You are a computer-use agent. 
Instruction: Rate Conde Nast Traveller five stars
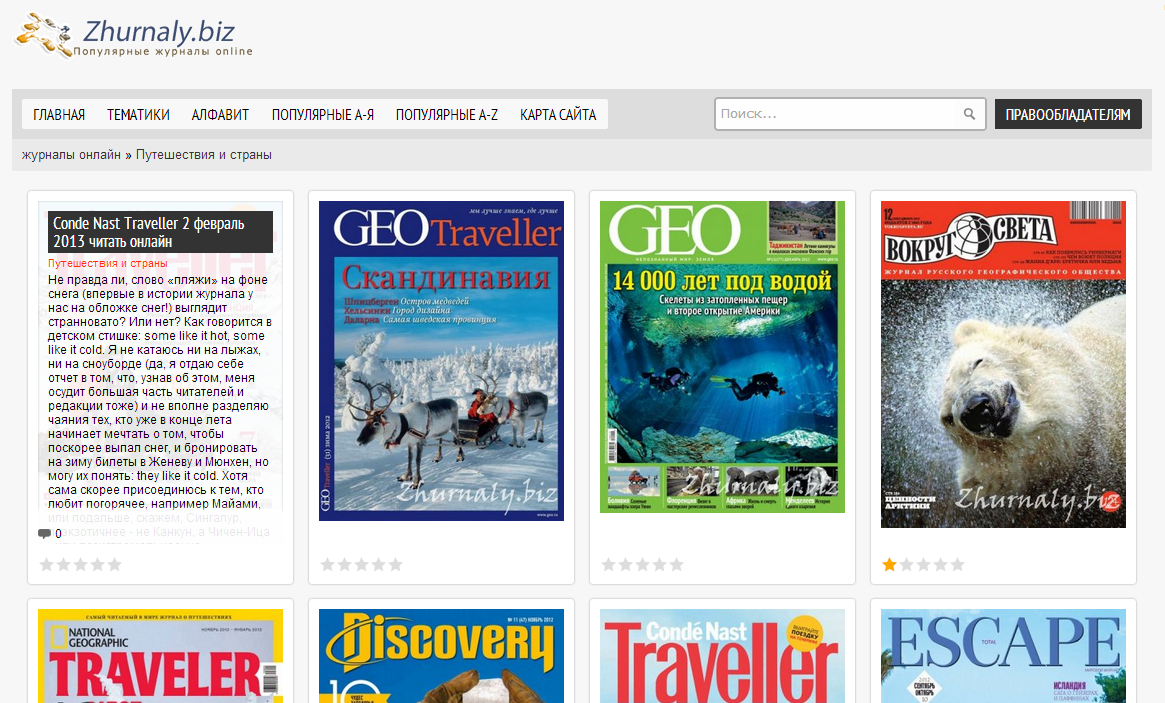(x=114, y=565)
